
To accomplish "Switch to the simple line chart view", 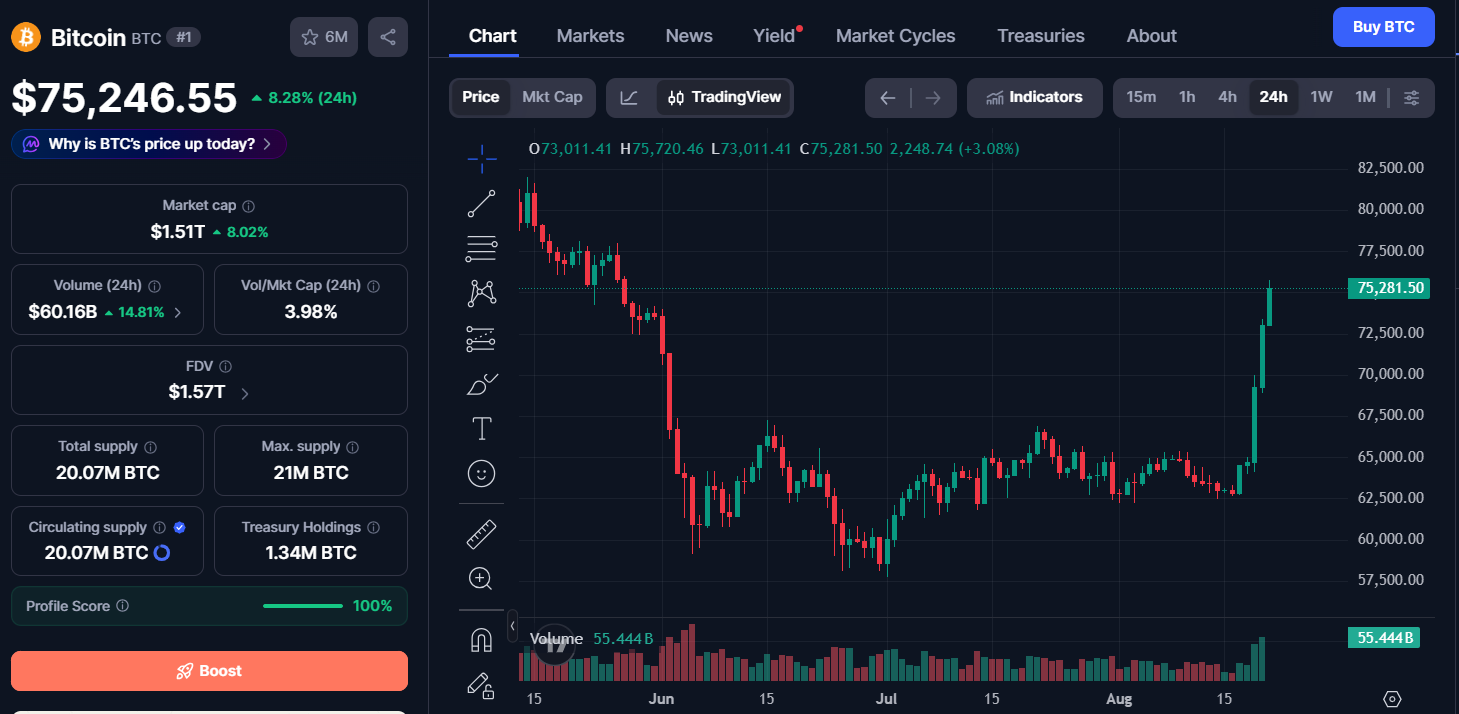I will (630, 97).
